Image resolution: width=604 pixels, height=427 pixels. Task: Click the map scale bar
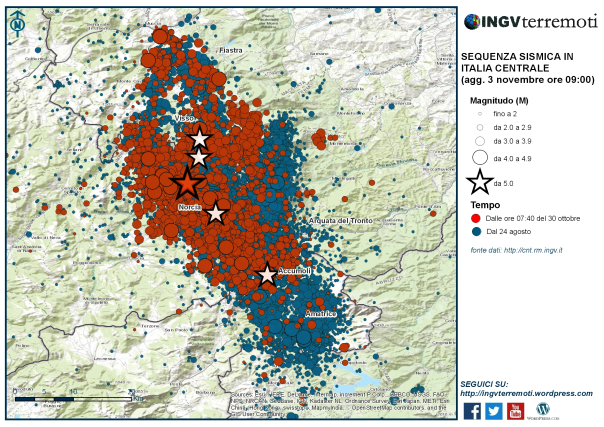70,398
